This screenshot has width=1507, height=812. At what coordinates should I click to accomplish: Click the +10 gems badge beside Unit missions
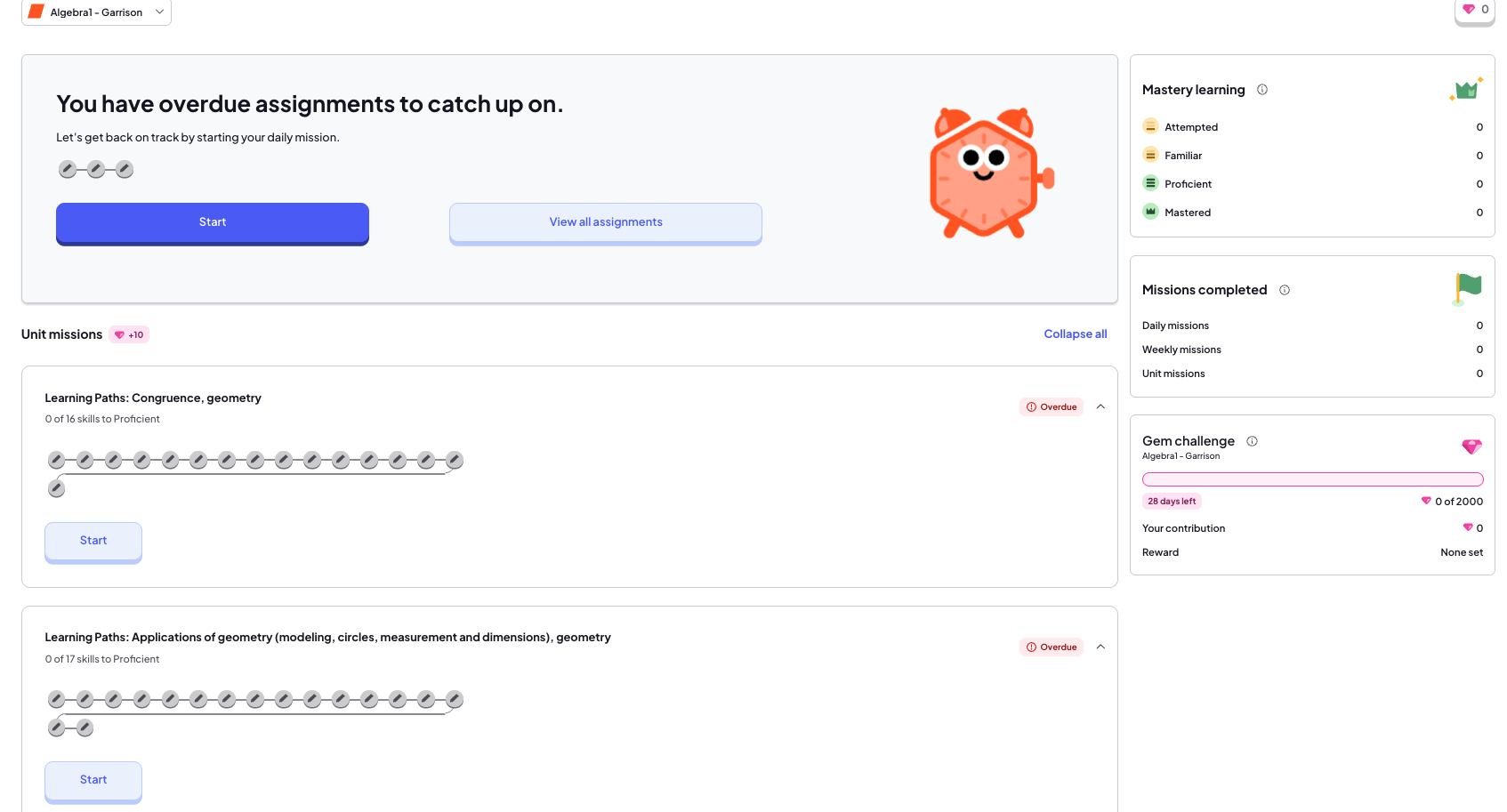(129, 335)
